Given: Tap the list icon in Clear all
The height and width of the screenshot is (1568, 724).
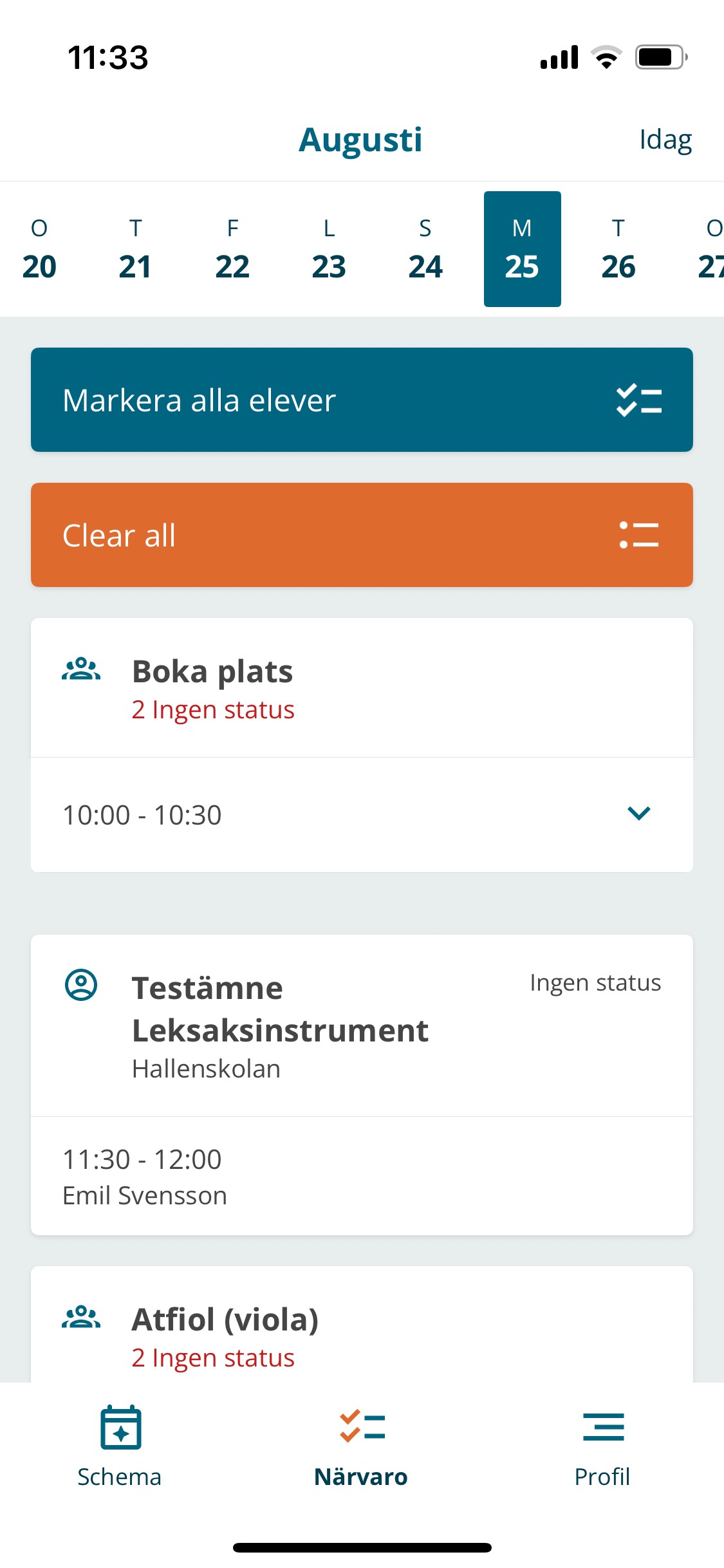Looking at the screenshot, I should (x=638, y=535).
